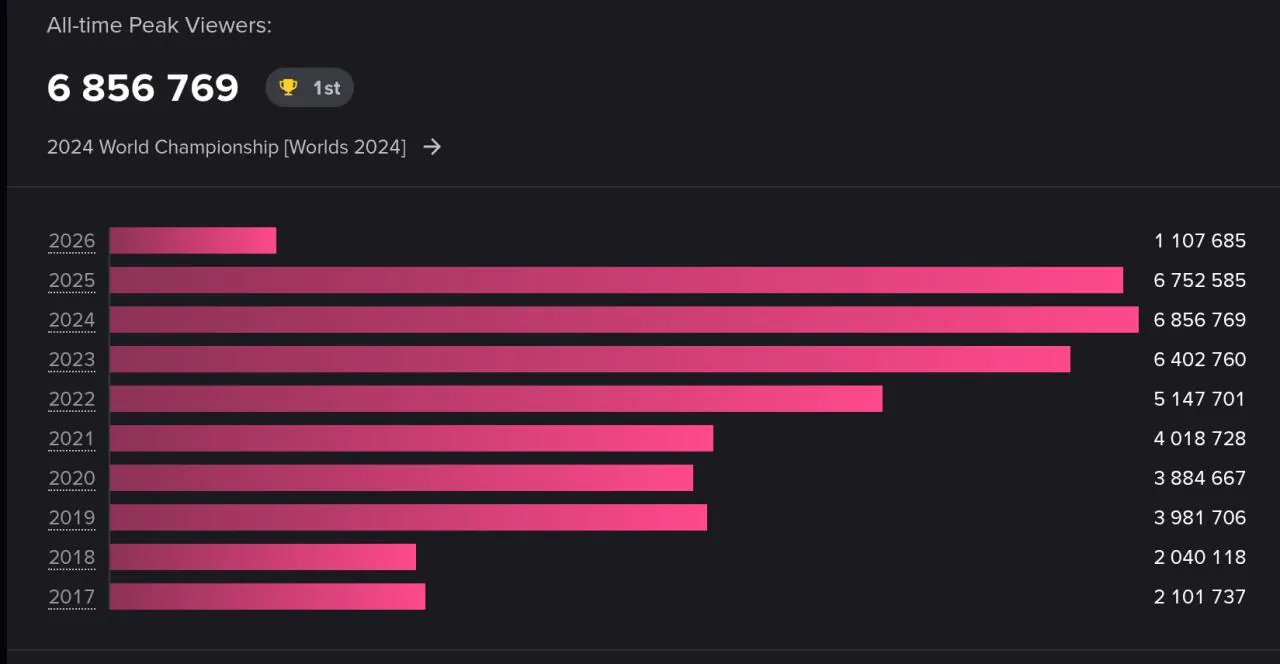This screenshot has height=664, width=1280.
Task: Select the 2022 year label
Action: (72, 399)
